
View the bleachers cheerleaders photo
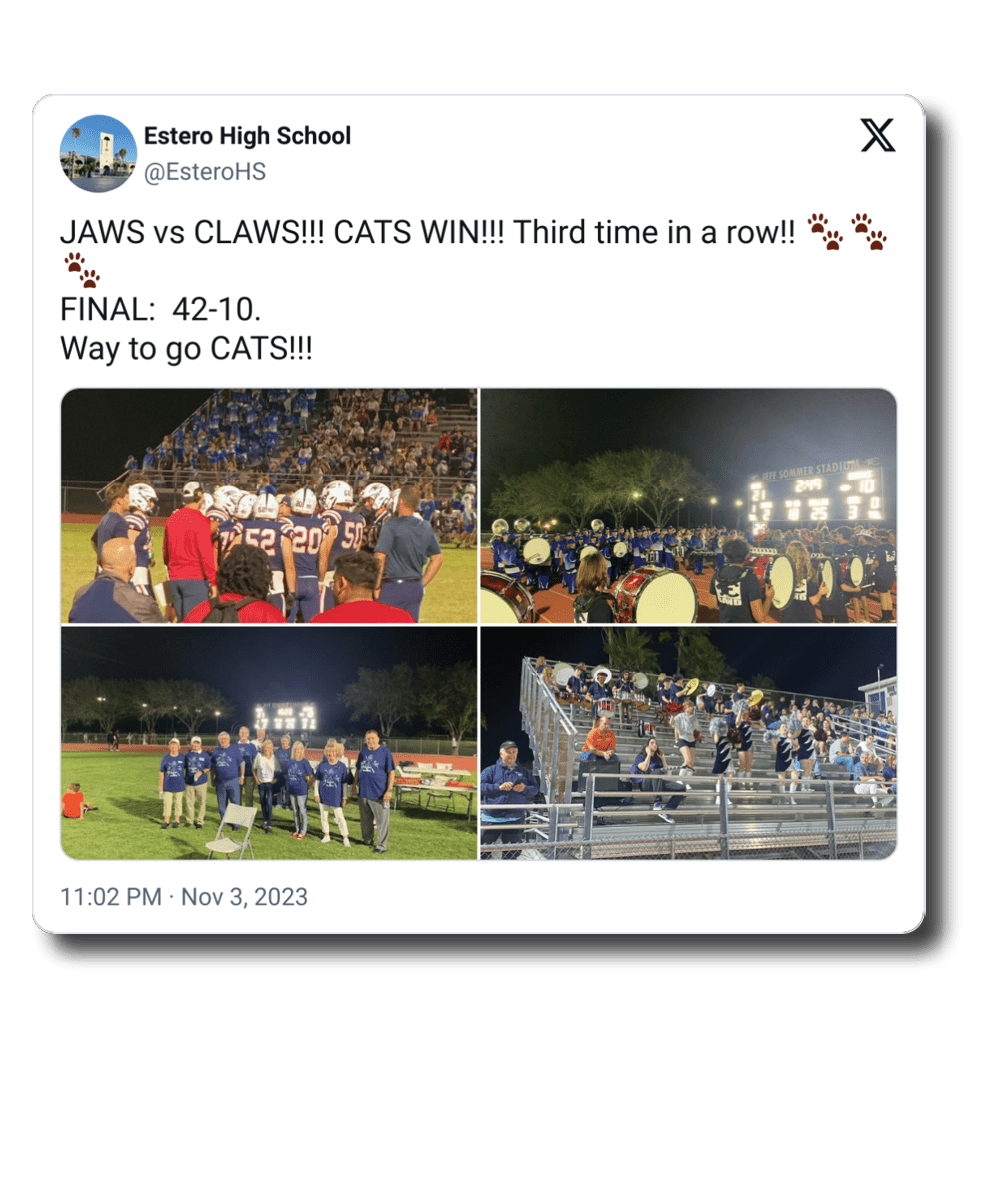(x=688, y=743)
